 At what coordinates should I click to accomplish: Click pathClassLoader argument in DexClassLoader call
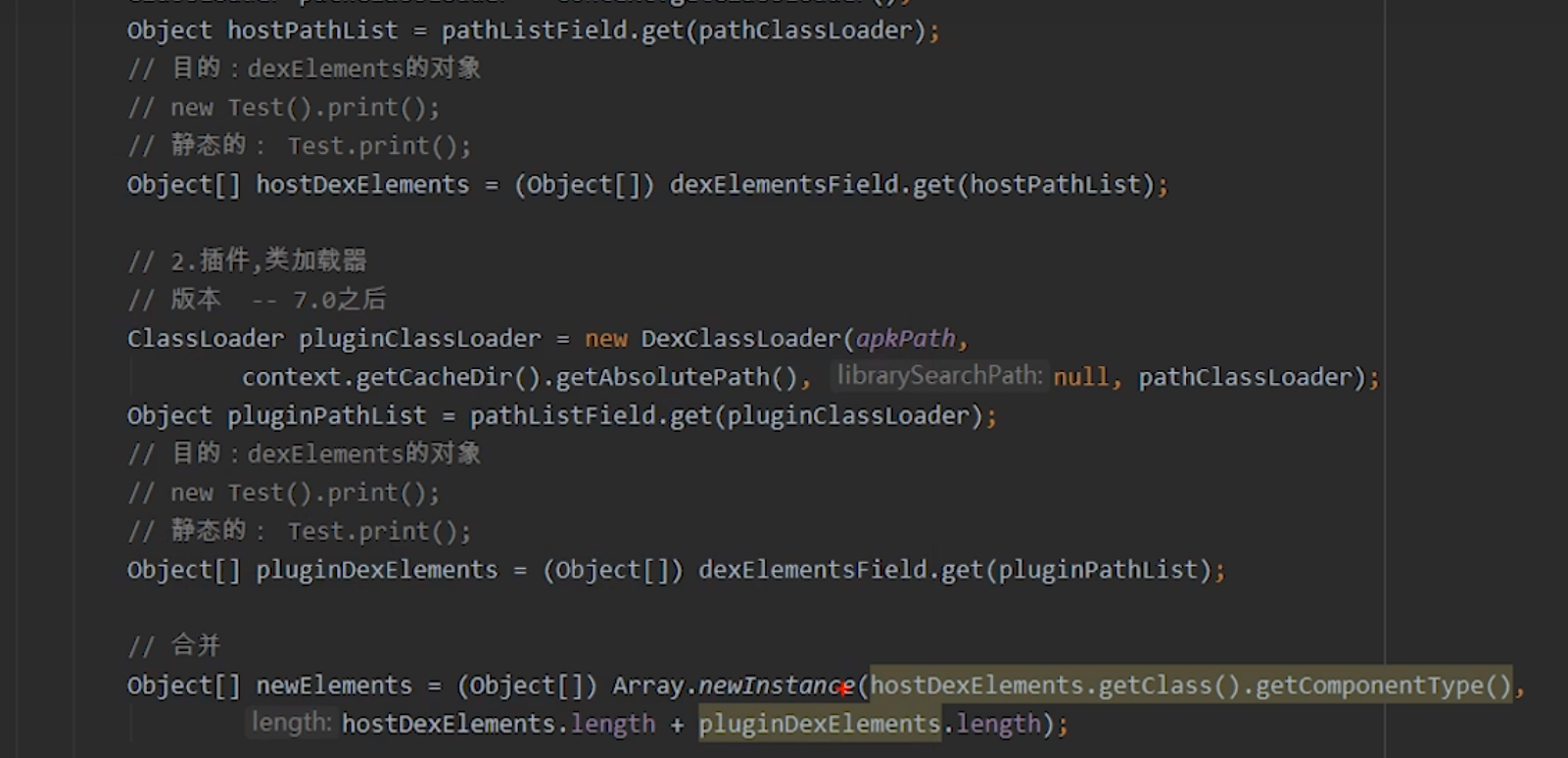point(1246,377)
